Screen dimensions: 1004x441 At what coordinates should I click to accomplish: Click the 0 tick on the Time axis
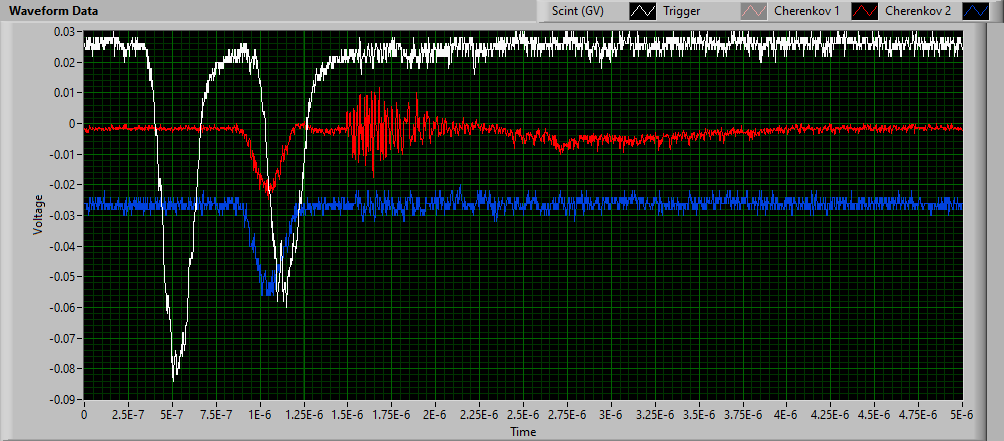(x=85, y=413)
